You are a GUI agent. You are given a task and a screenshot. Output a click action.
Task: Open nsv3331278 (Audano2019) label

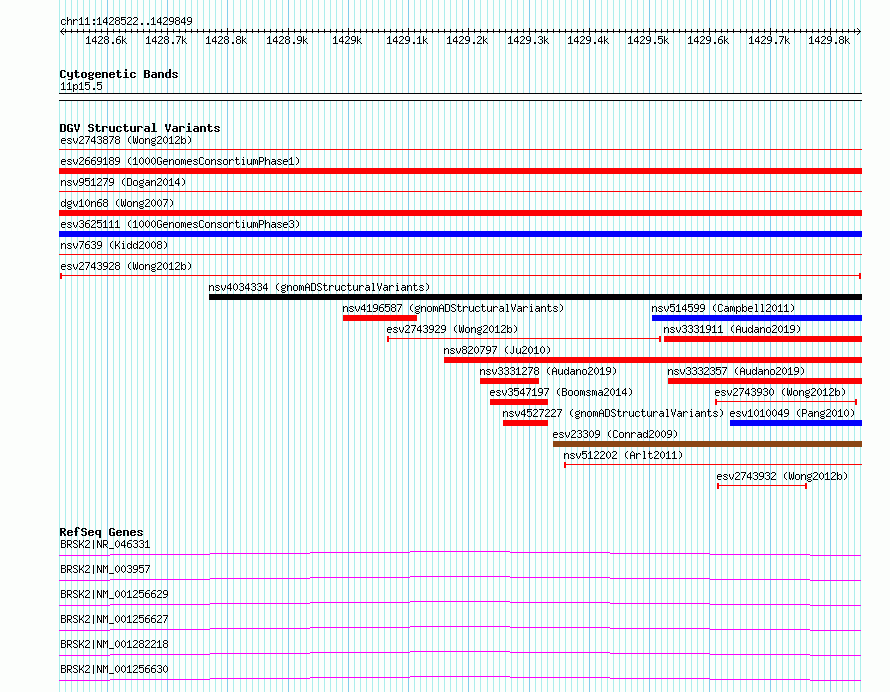point(548,371)
